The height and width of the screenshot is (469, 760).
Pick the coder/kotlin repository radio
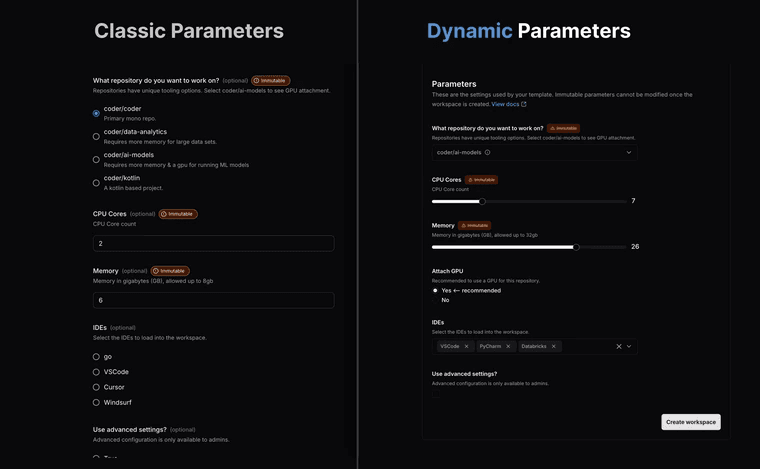pyautogui.click(x=96, y=183)
